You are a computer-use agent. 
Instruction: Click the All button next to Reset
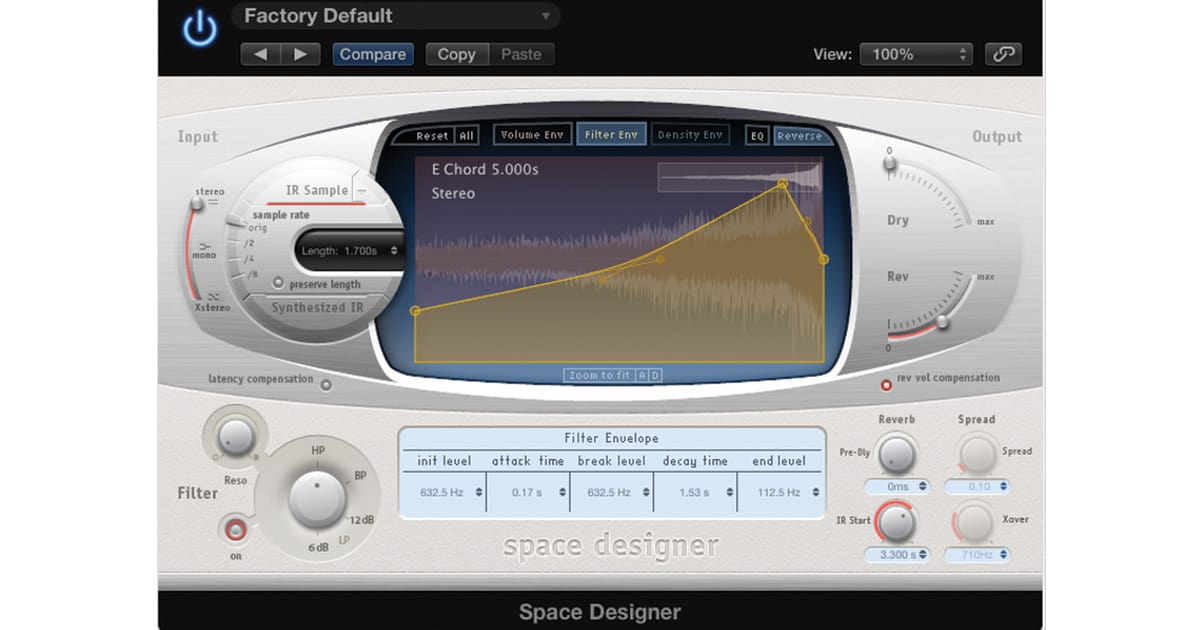(467, 136)
